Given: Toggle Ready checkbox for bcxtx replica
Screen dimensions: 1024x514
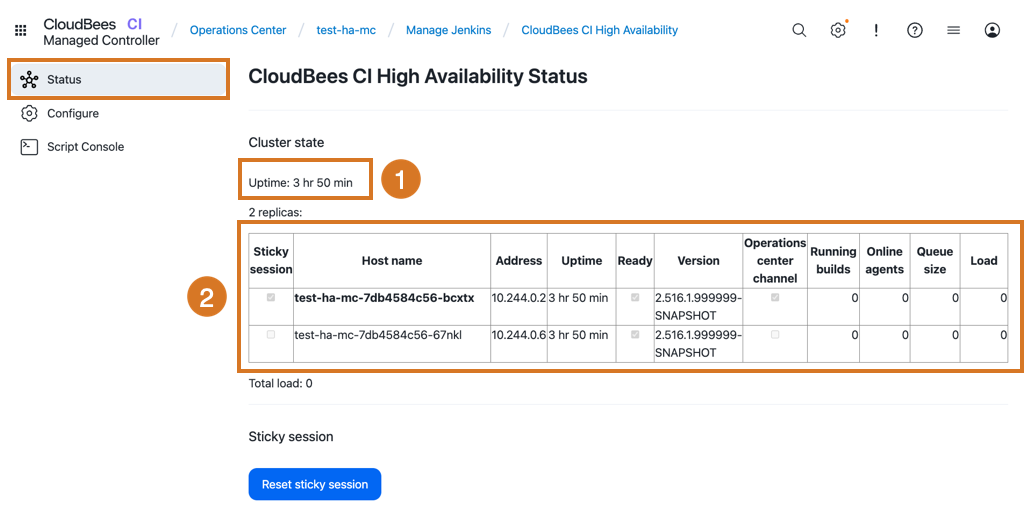Looking at the screenshot, I should pos(635,297).
